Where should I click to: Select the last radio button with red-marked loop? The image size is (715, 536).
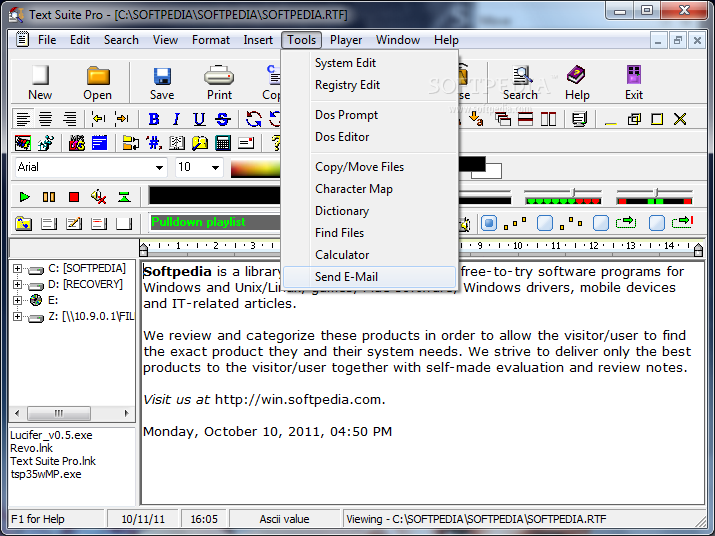coord(657,223)
